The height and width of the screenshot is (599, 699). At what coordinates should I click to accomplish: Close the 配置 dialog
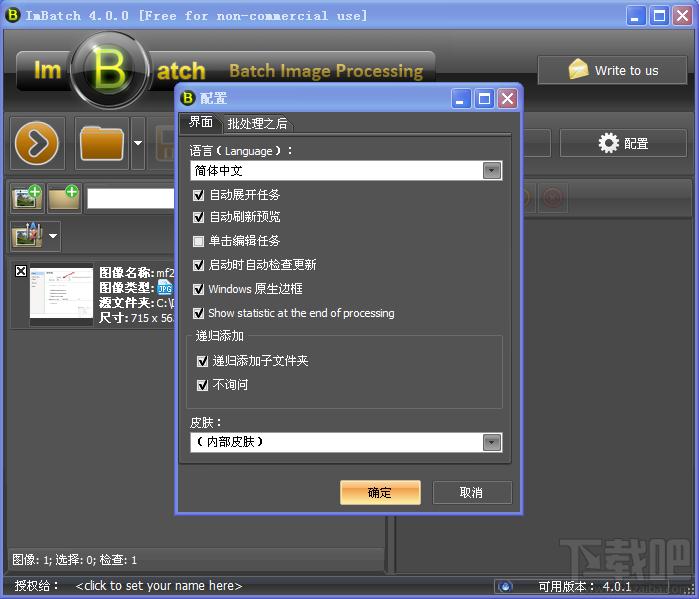click(507, 98)
